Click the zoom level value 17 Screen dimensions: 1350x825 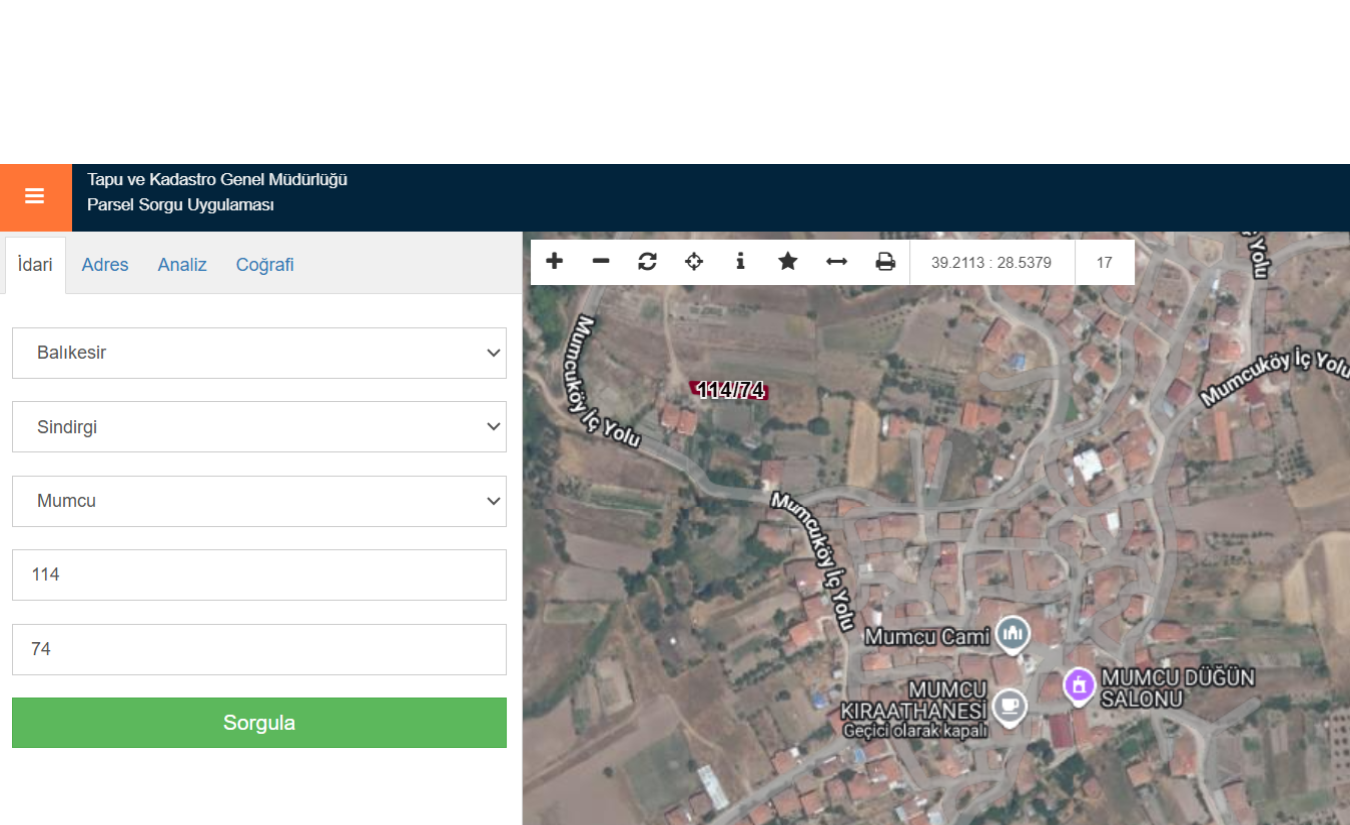(1104, 263)
